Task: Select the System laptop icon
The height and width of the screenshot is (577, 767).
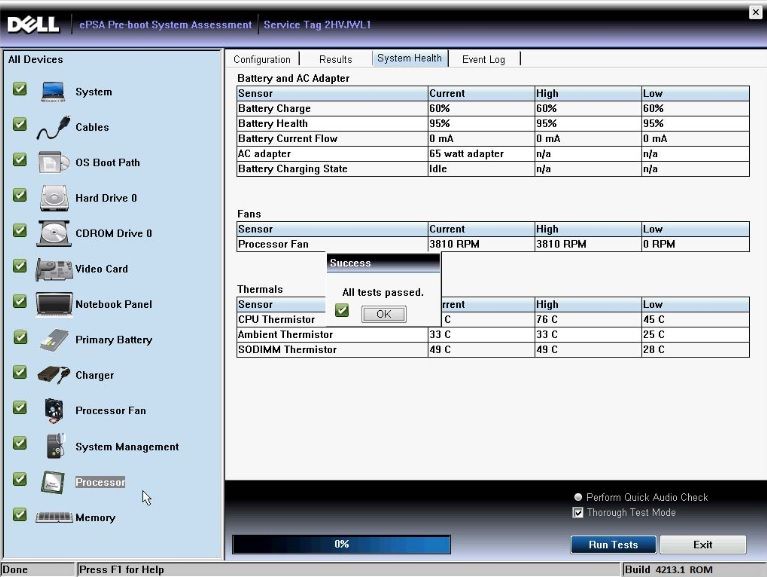Action: [x=53, y=91]
